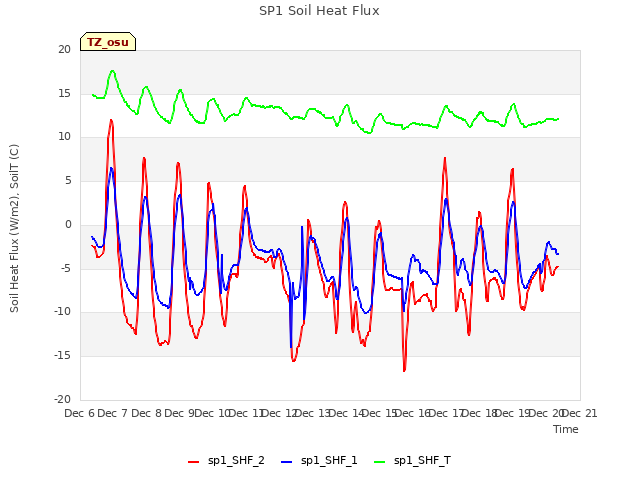This screenshot has height=480, width=640.
Task: Click the Dec 7 x-axis tick label
Action: (x=113, y=413)
